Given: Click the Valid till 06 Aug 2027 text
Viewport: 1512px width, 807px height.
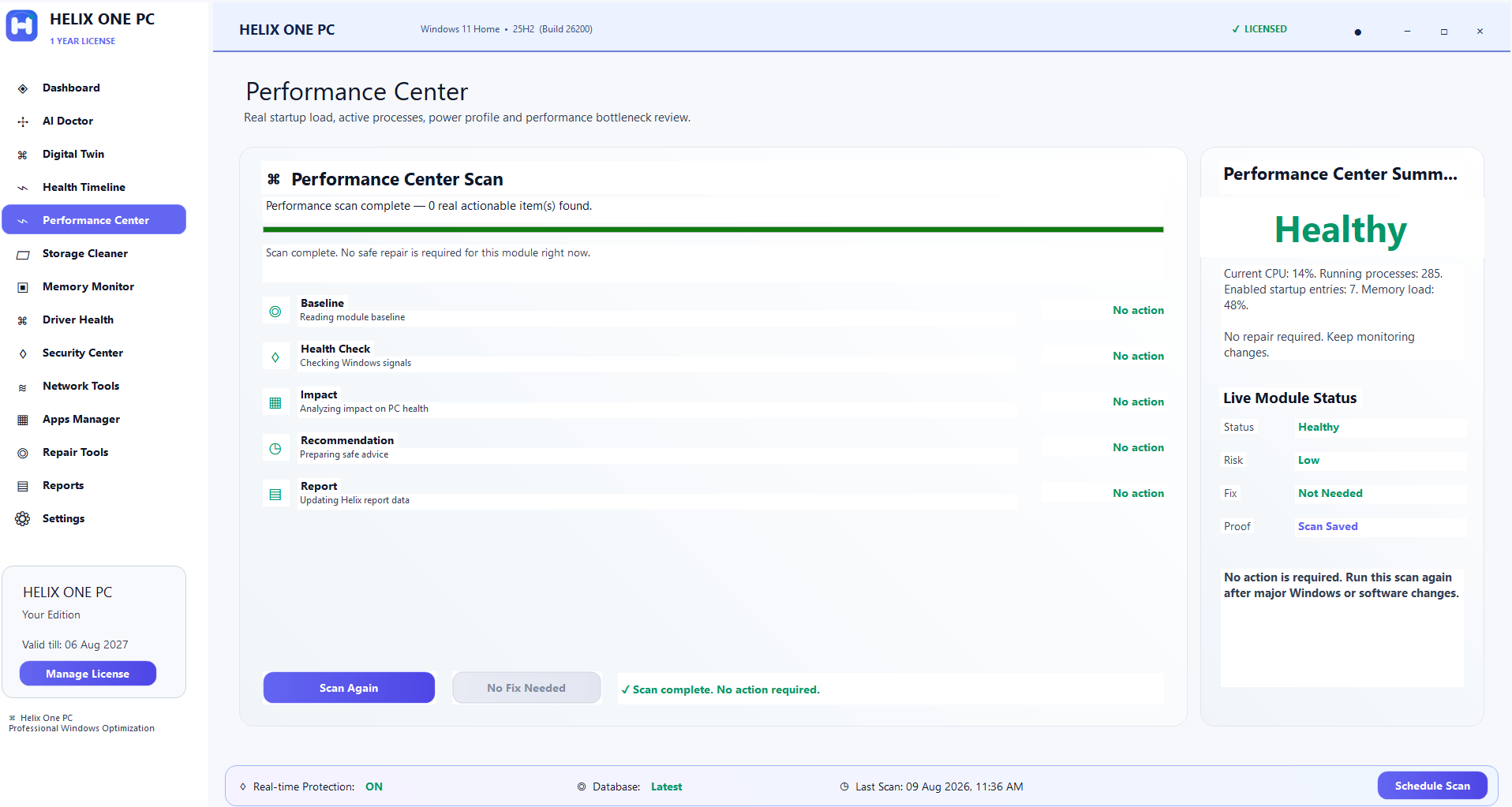Looking at the screenshot, I should 75,644.
